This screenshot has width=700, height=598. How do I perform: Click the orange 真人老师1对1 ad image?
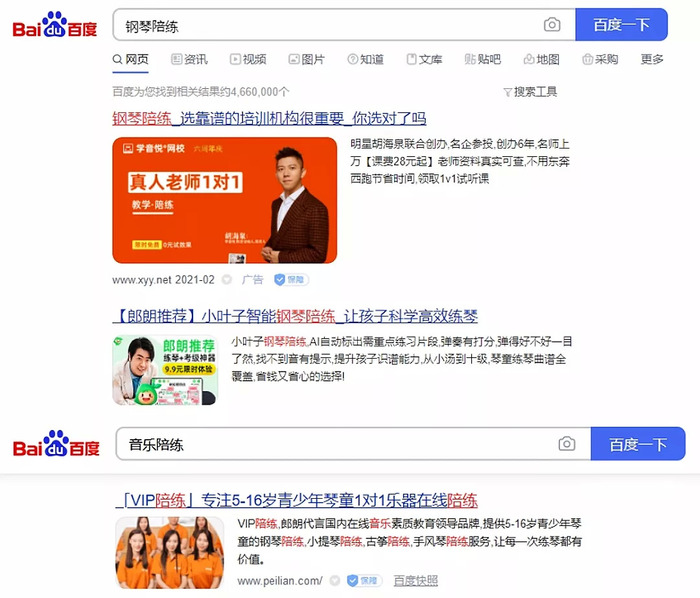[x=225, y=200]
